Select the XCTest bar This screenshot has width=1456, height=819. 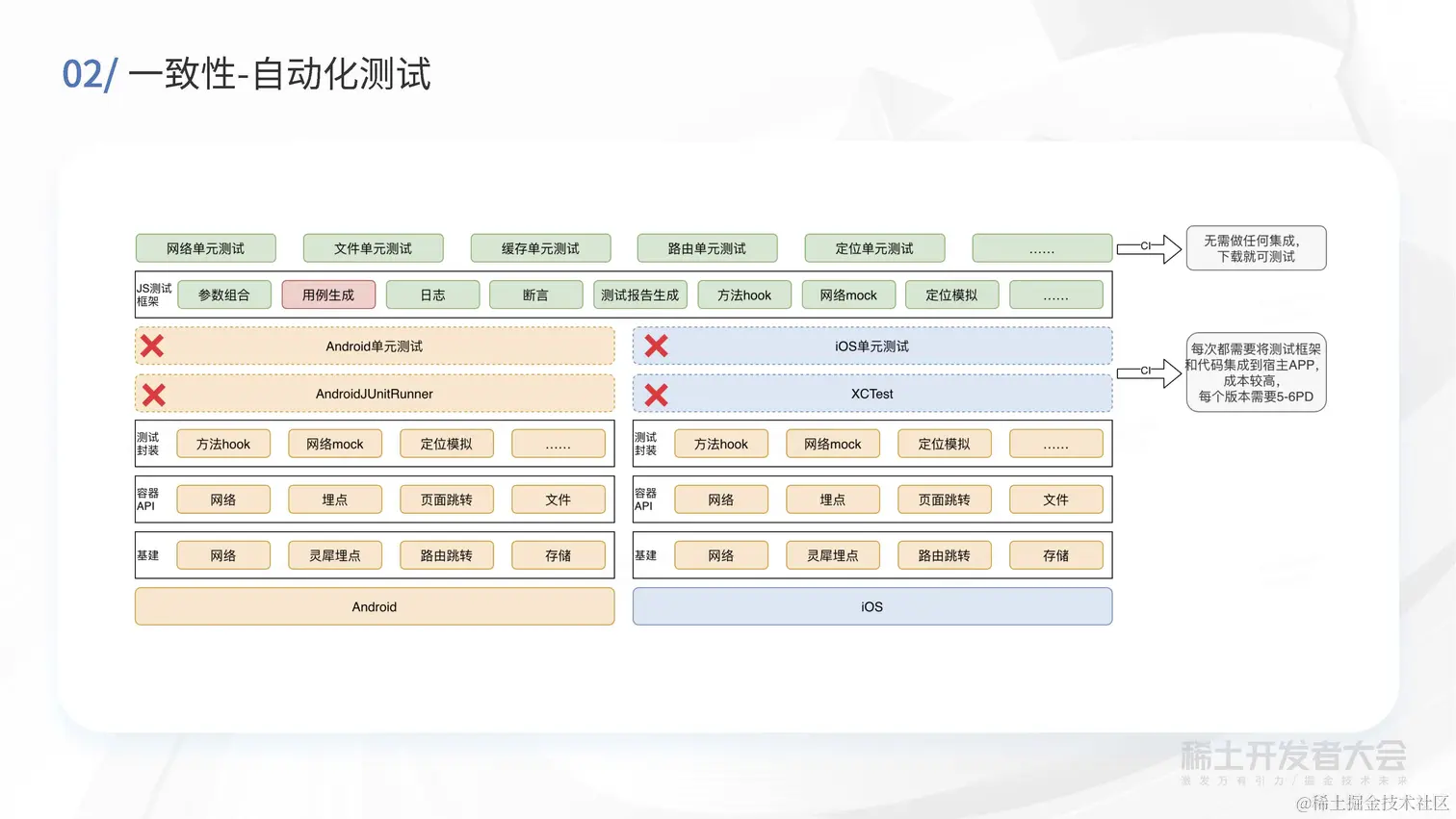tap(872, 394)
